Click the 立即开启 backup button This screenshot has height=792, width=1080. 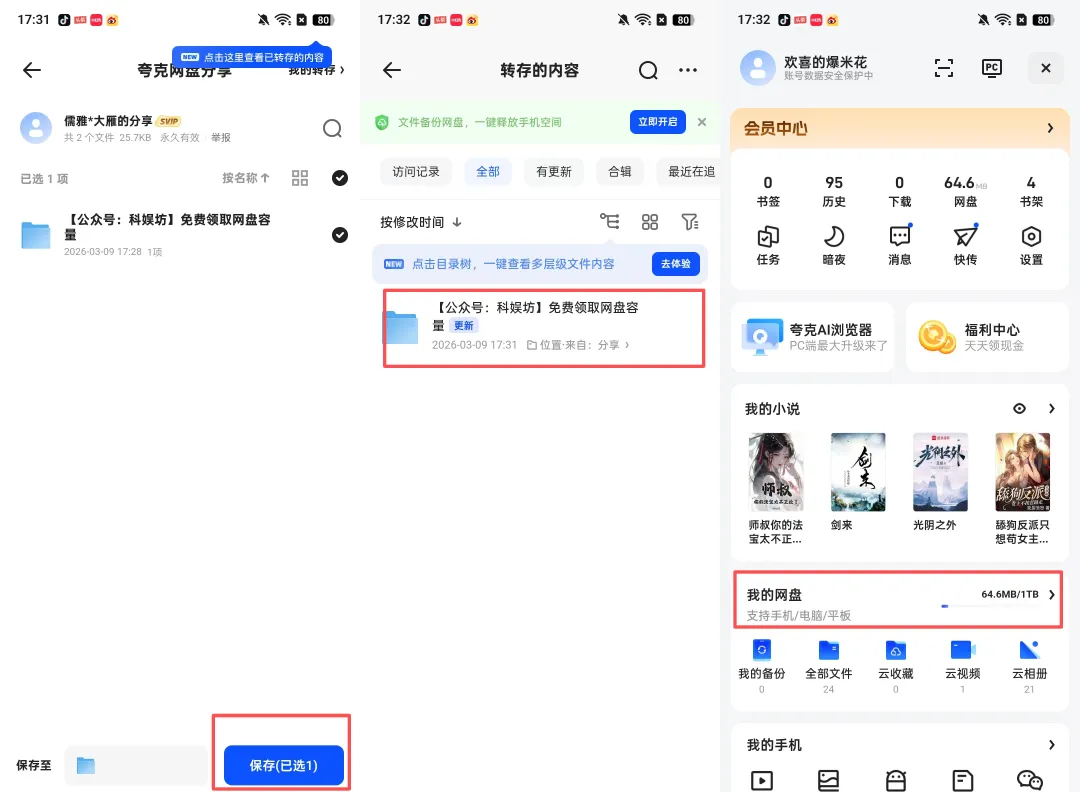(x=657, y=122)
